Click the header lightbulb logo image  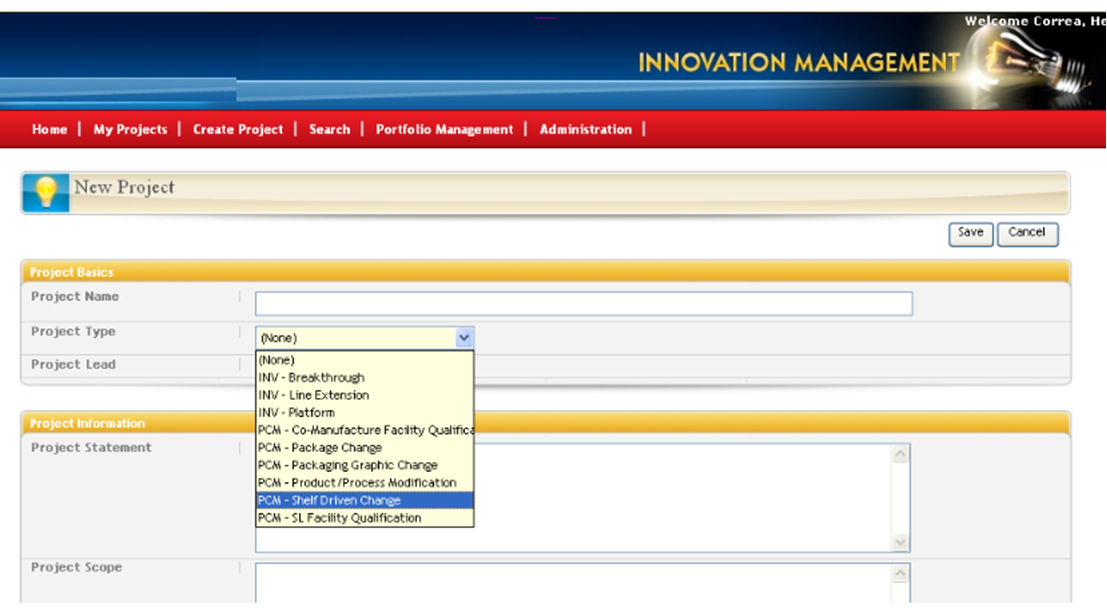click(x=1035, y=62)
